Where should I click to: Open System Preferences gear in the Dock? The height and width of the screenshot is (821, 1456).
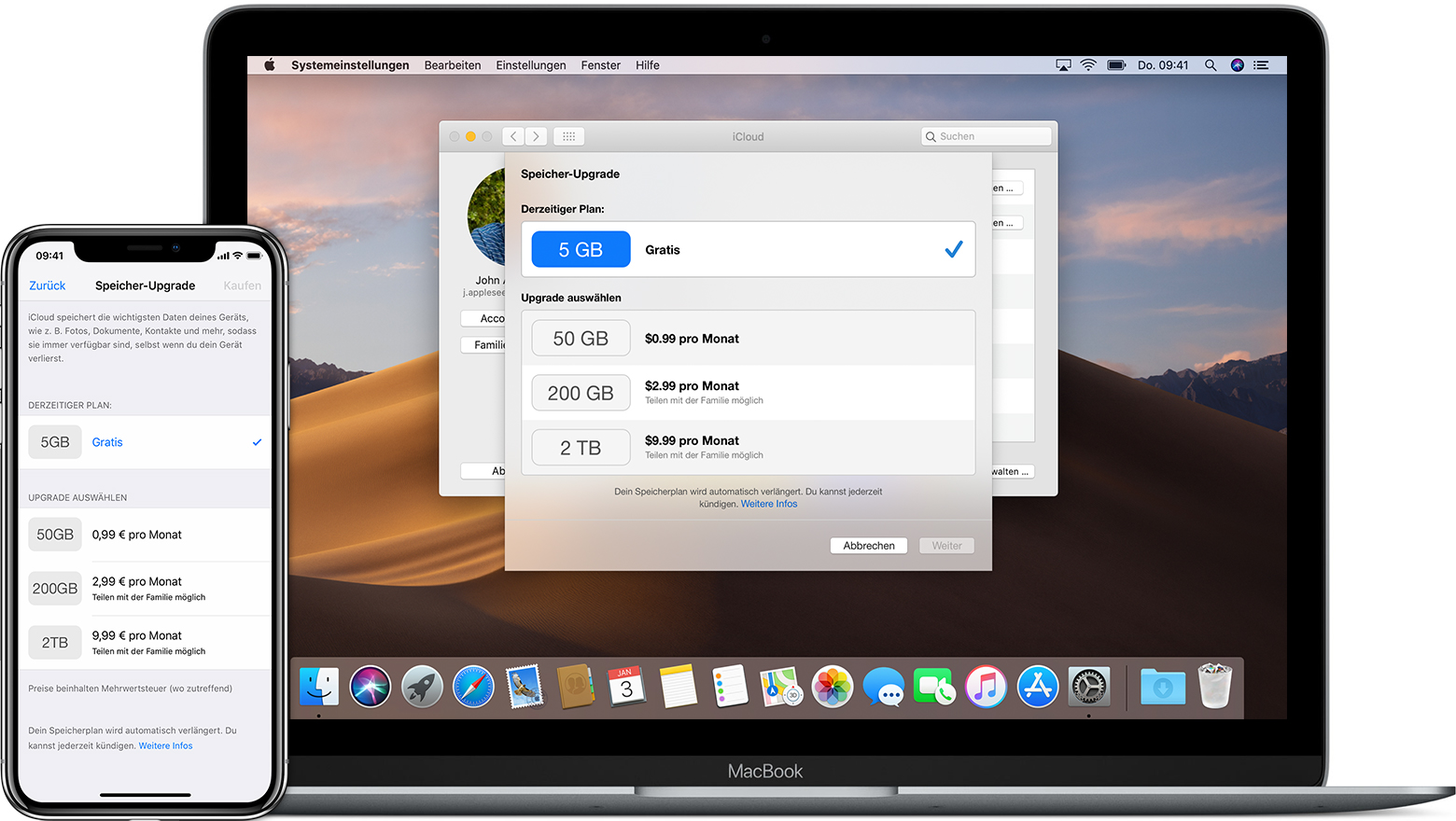[1088, 687]
